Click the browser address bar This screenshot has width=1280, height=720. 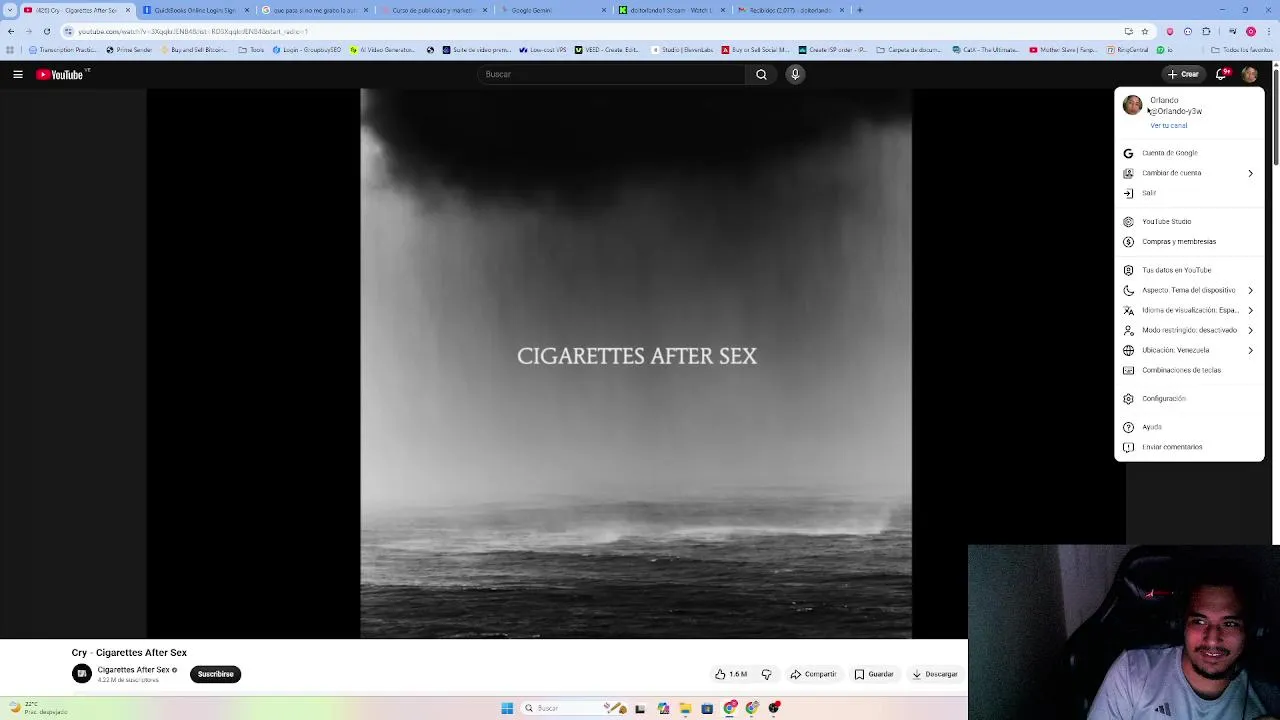tap(590, 31)
